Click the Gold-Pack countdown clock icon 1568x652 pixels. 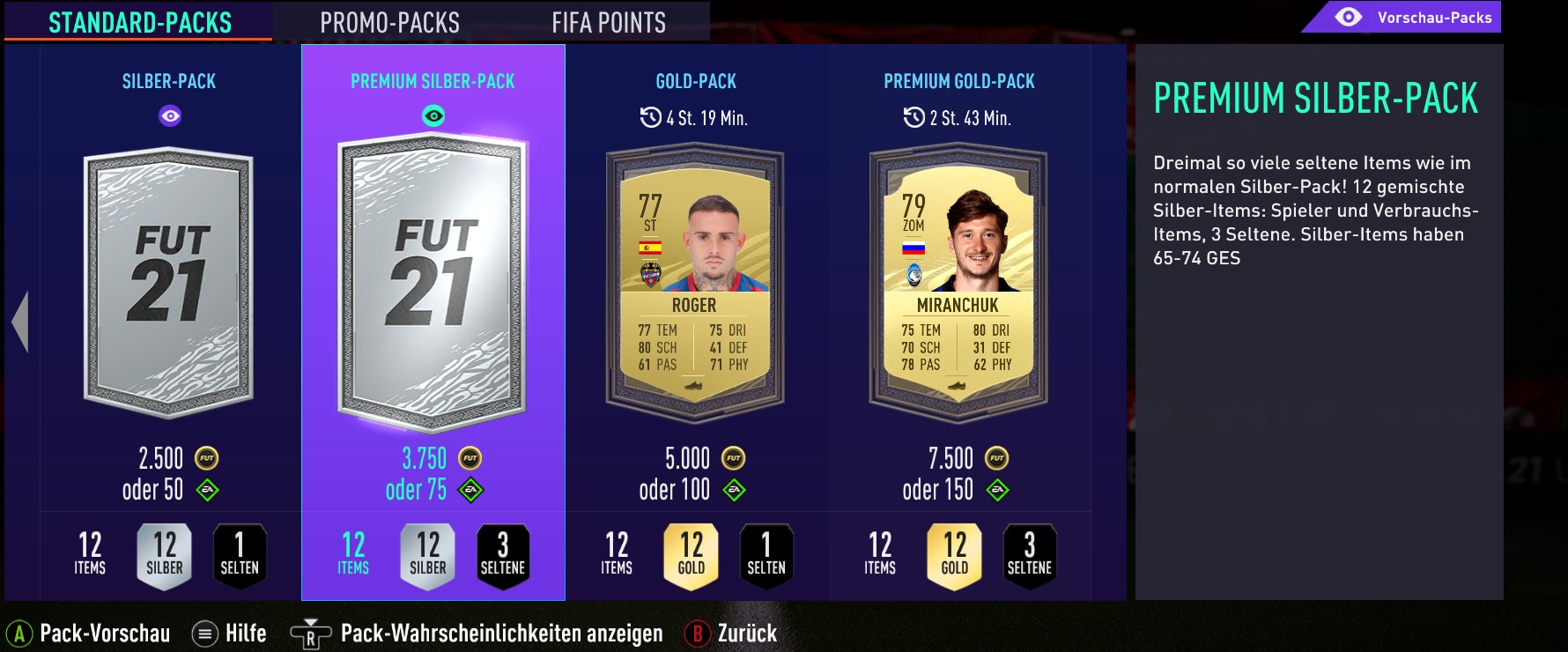(650, 117)
